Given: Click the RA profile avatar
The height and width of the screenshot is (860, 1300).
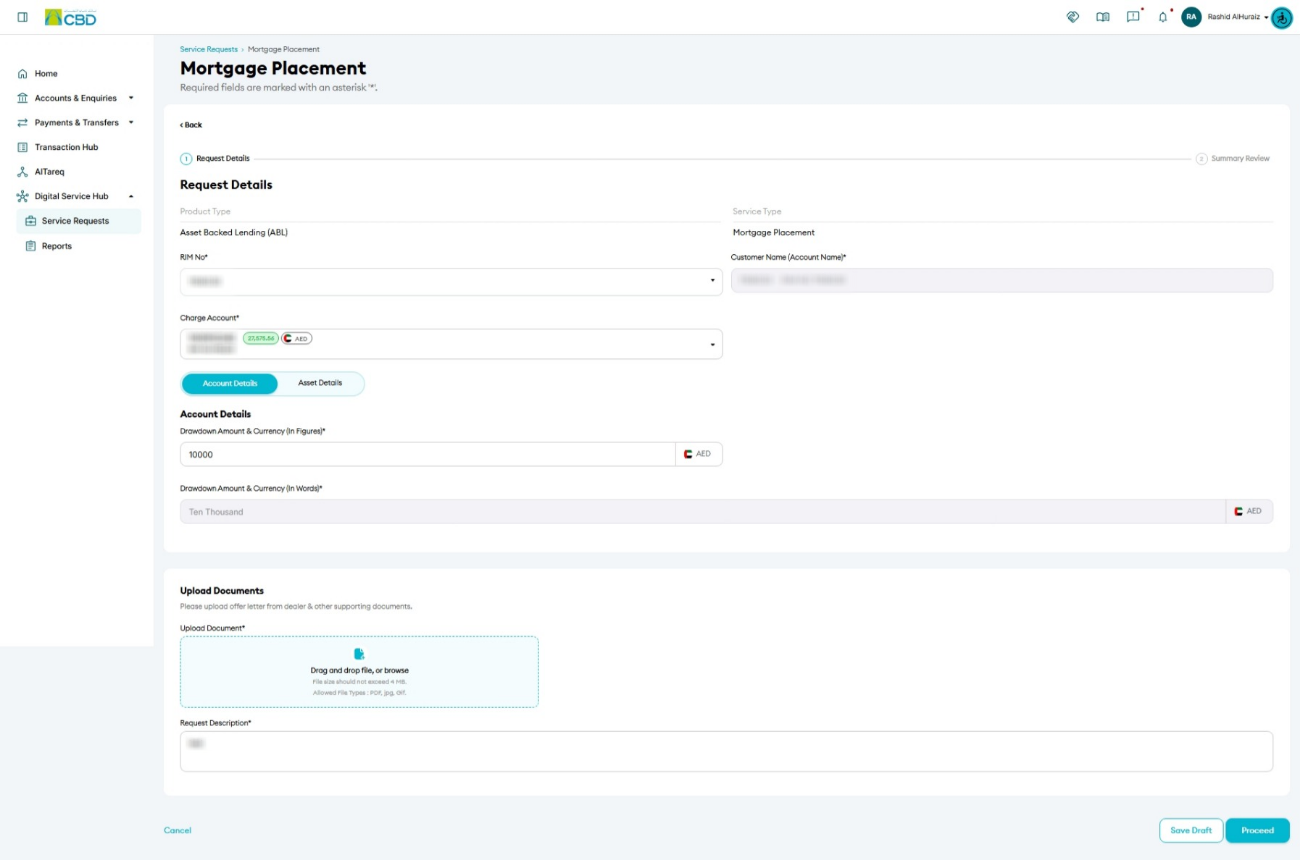Looking at the screenshot, I should click(x=1191, y=17).
